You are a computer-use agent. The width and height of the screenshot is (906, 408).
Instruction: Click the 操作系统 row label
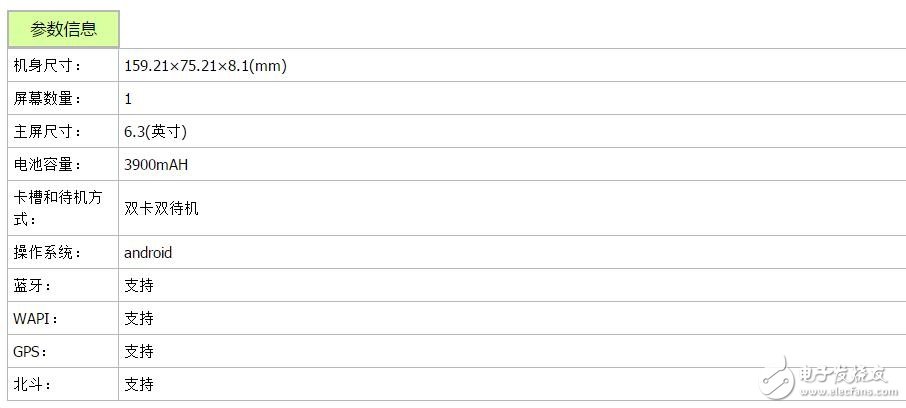tap(48, 253)
